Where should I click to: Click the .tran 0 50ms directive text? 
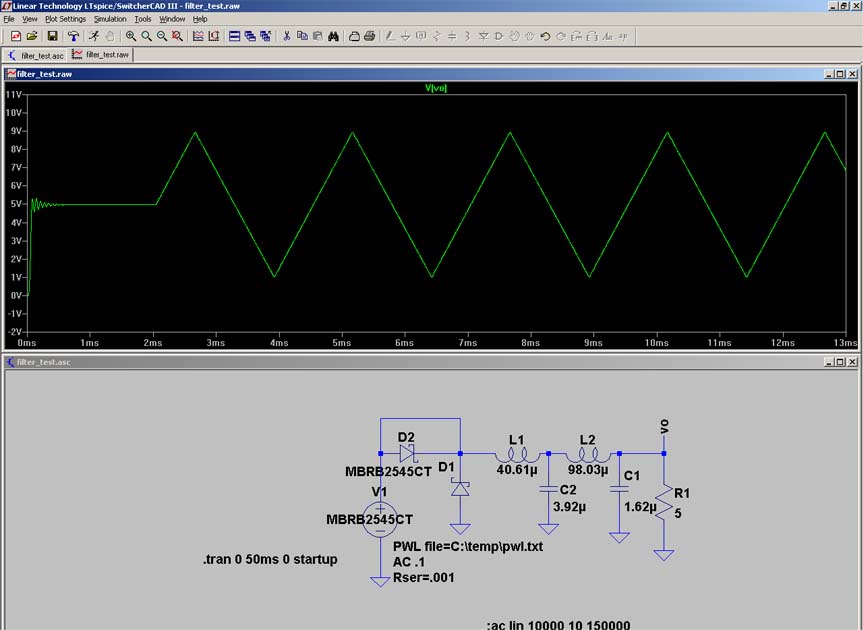(269, 559)
